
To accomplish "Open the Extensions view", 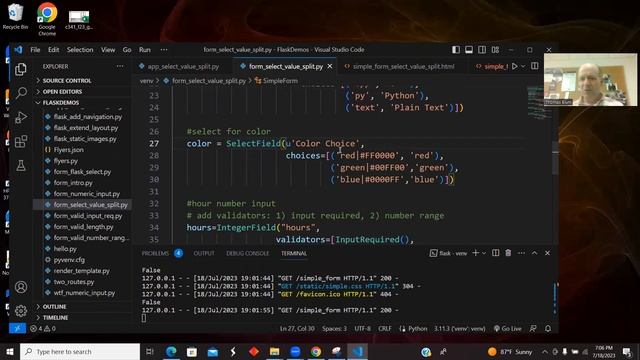I will [21, 142].
